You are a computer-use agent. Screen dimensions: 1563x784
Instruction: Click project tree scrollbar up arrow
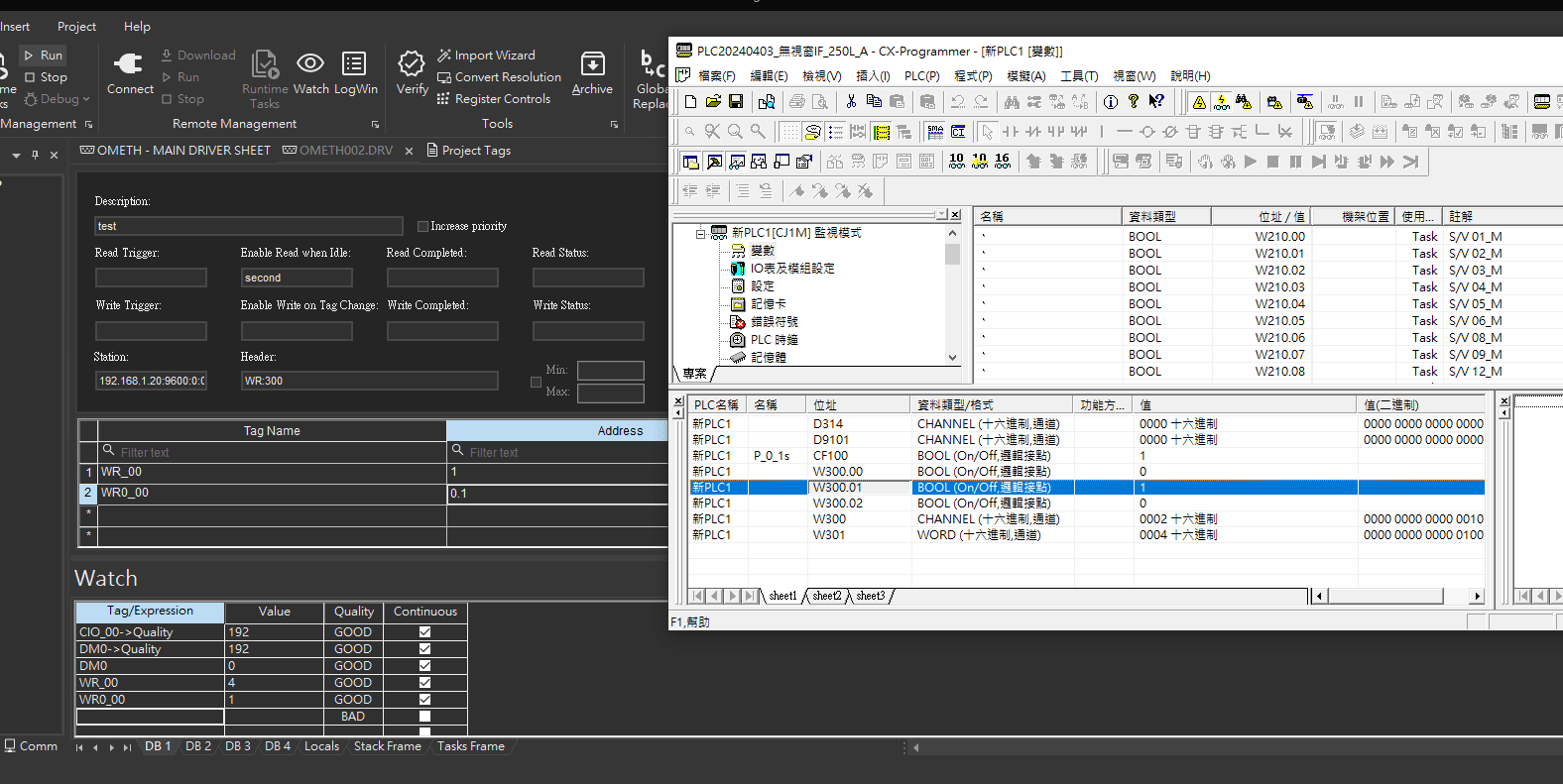coord(952,233)
